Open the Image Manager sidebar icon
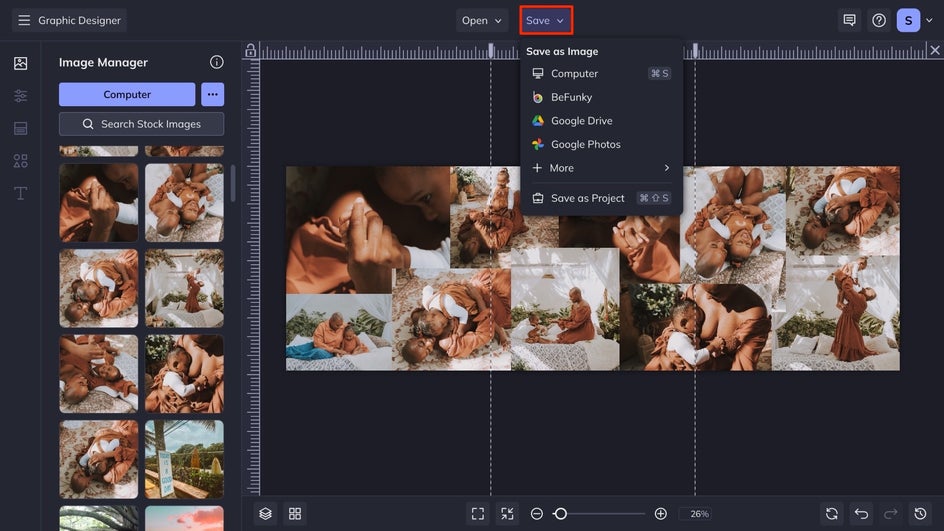944x531 pixels. click(20, 63)
